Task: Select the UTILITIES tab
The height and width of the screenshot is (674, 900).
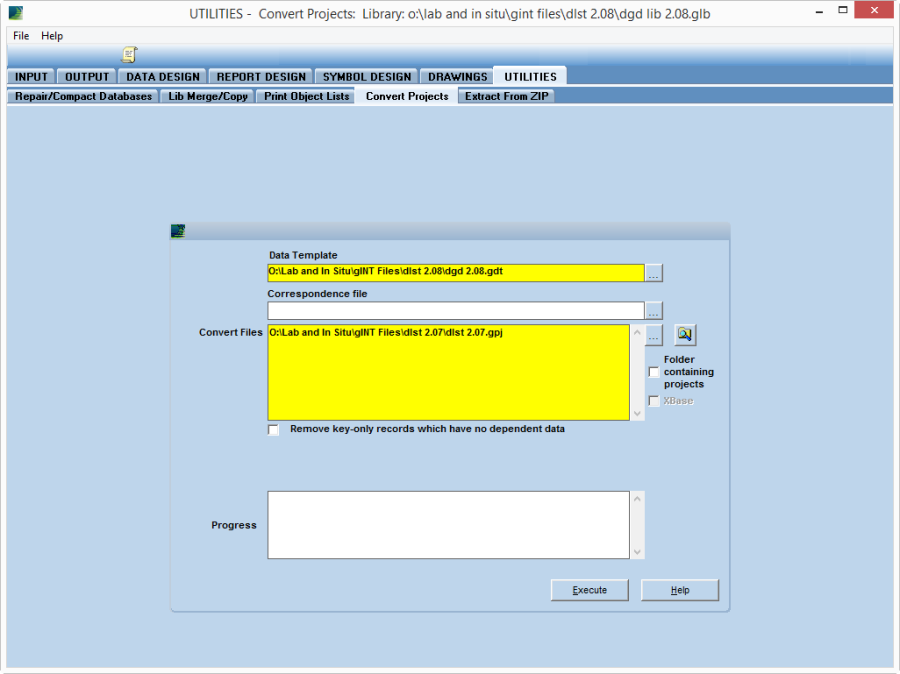Action: pos(530,76)
